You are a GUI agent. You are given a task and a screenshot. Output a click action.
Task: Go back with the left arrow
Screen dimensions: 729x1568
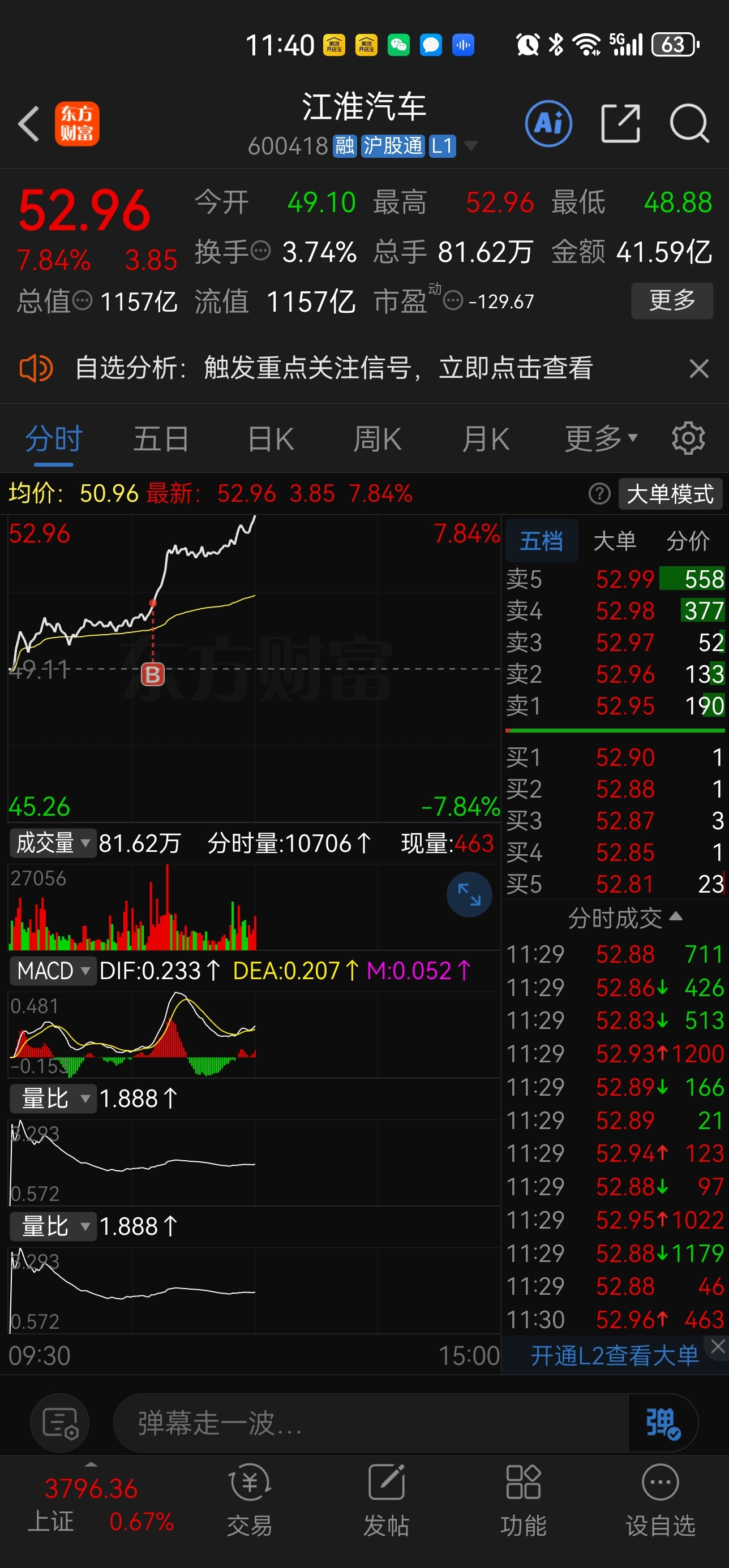pos(29,124)
